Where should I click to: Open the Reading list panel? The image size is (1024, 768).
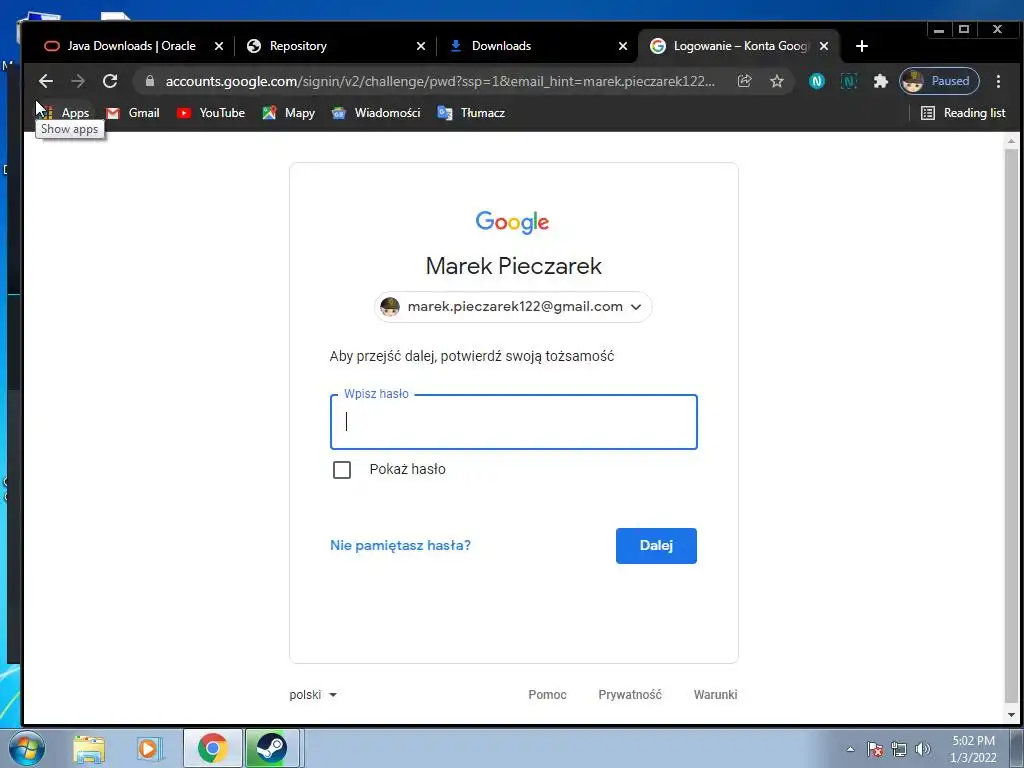coord(963,113)
